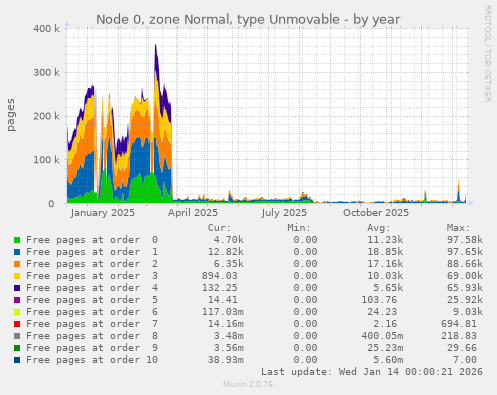Click the 12.82k current value
Viewport: 497px width, 395px height.
tap(226, 252)
